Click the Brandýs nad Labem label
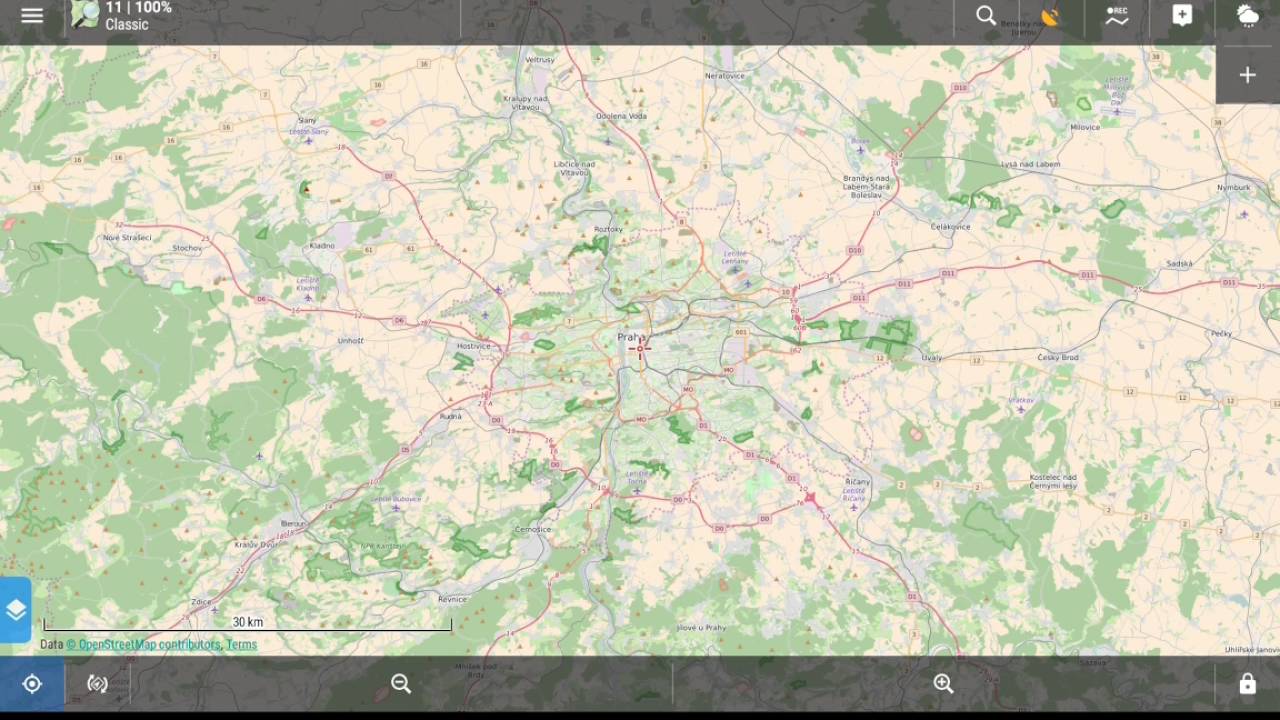Image resolution: width=1280 pixels, height=720 pixels. click(x=866, y=186)
